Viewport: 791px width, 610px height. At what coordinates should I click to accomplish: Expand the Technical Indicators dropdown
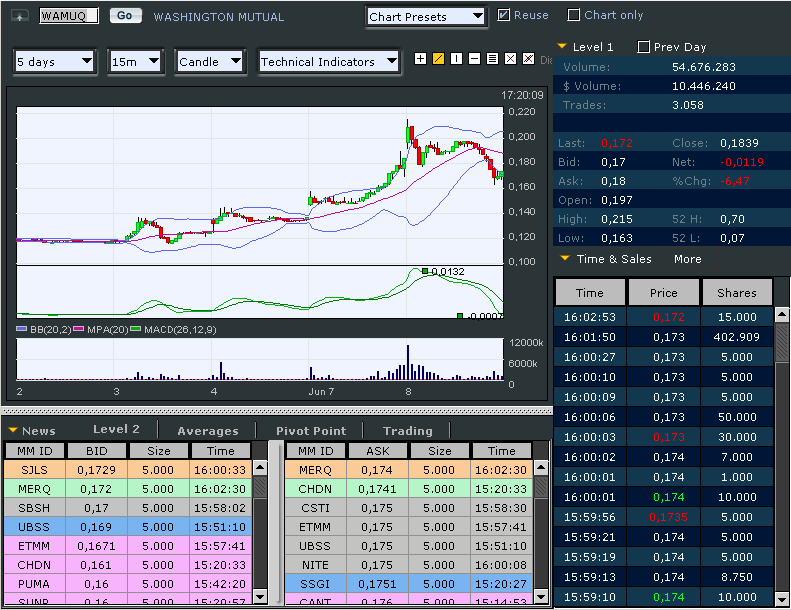tap(328, 61)
